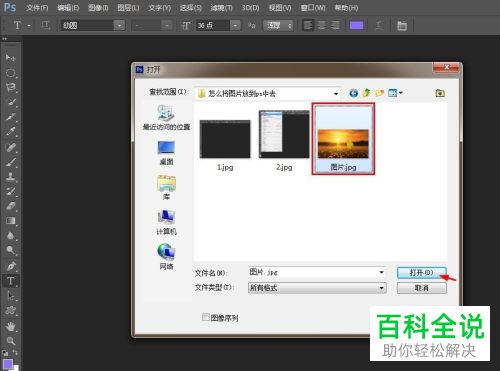Screen dimensions: 500x371
Task: Select the Eyedropper tool
Action: [x=10, y=131]
